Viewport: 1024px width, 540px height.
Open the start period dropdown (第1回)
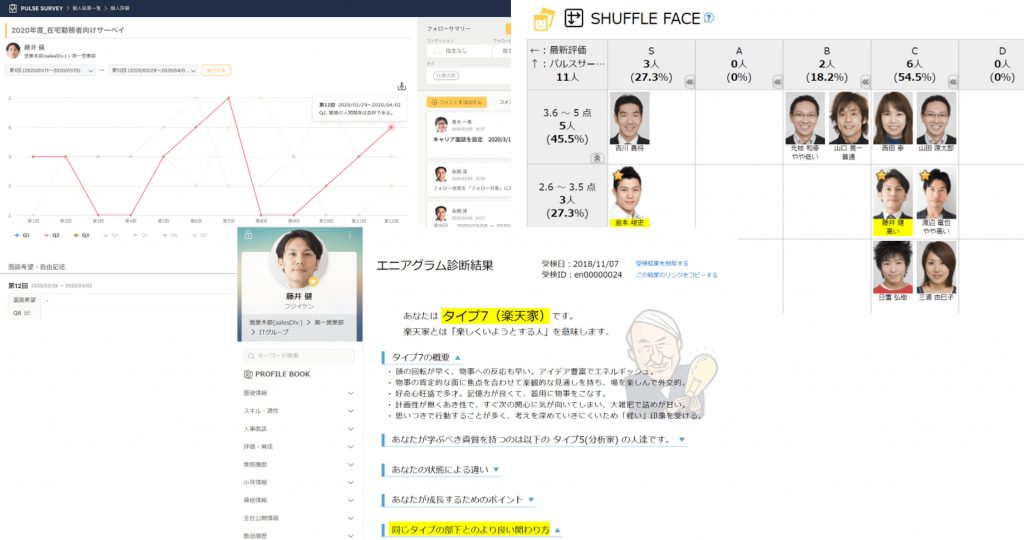tap(50, 71)
